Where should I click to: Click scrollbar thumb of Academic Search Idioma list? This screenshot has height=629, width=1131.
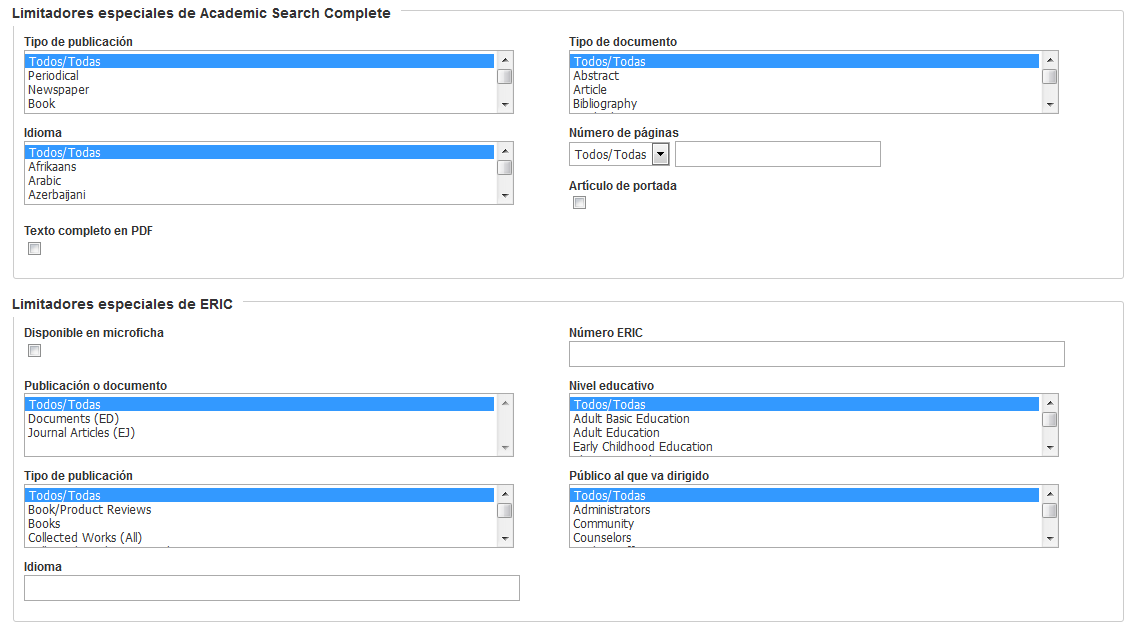point(505,167)
